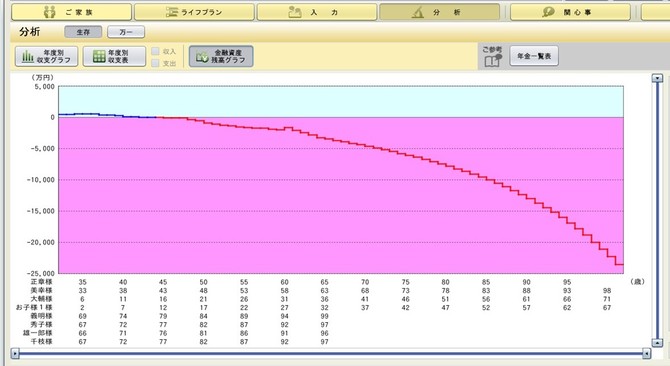
Task: Click the speech bubble 関心事 icon
Action: [548, 12]
